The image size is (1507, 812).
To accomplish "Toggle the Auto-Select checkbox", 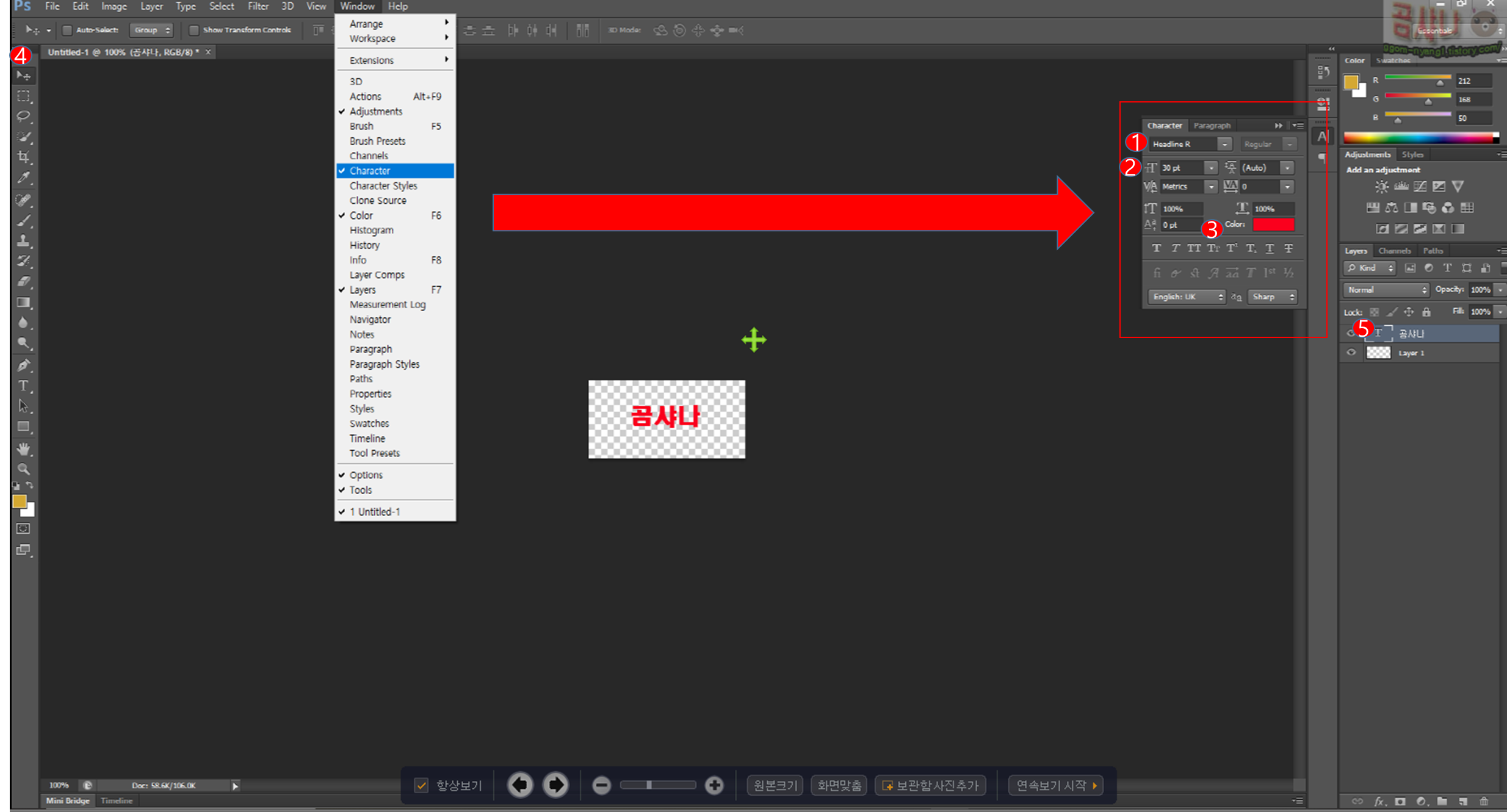I will click(67, 30).
